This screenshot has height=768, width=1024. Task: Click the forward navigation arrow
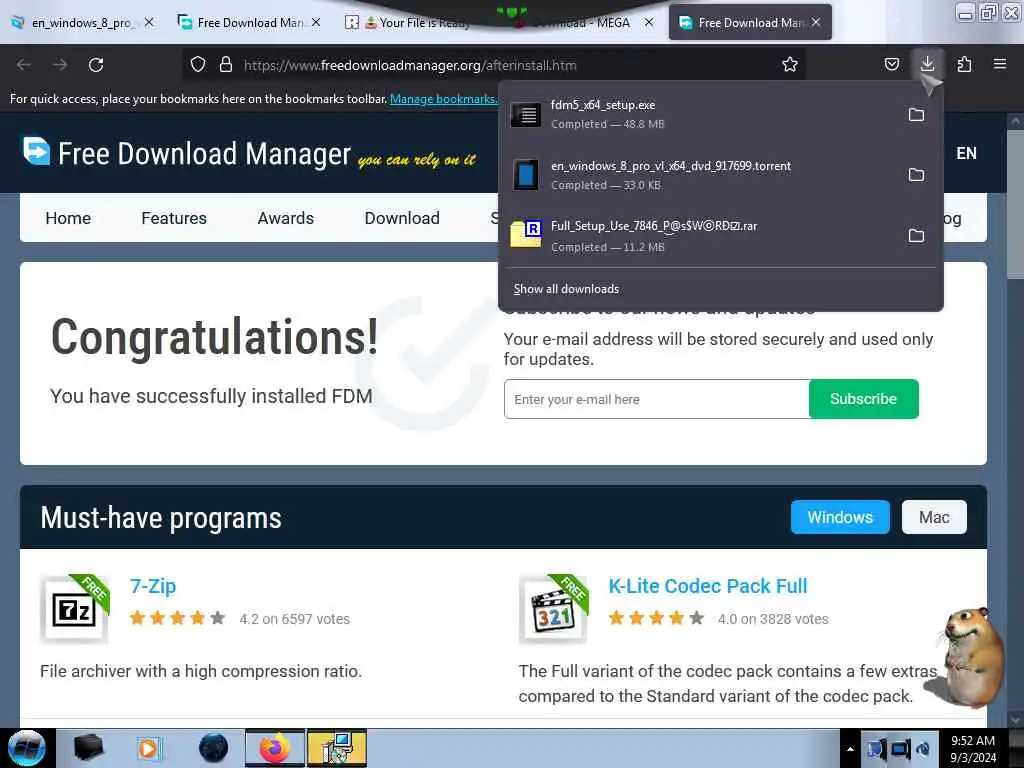[60, 65]
